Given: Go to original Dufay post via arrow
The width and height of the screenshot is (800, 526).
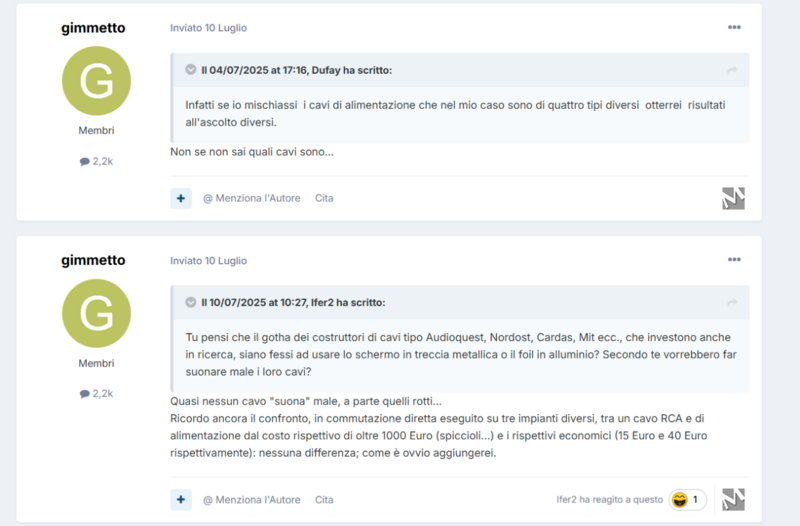Looking at the screenshot, I should coord(732,70).
